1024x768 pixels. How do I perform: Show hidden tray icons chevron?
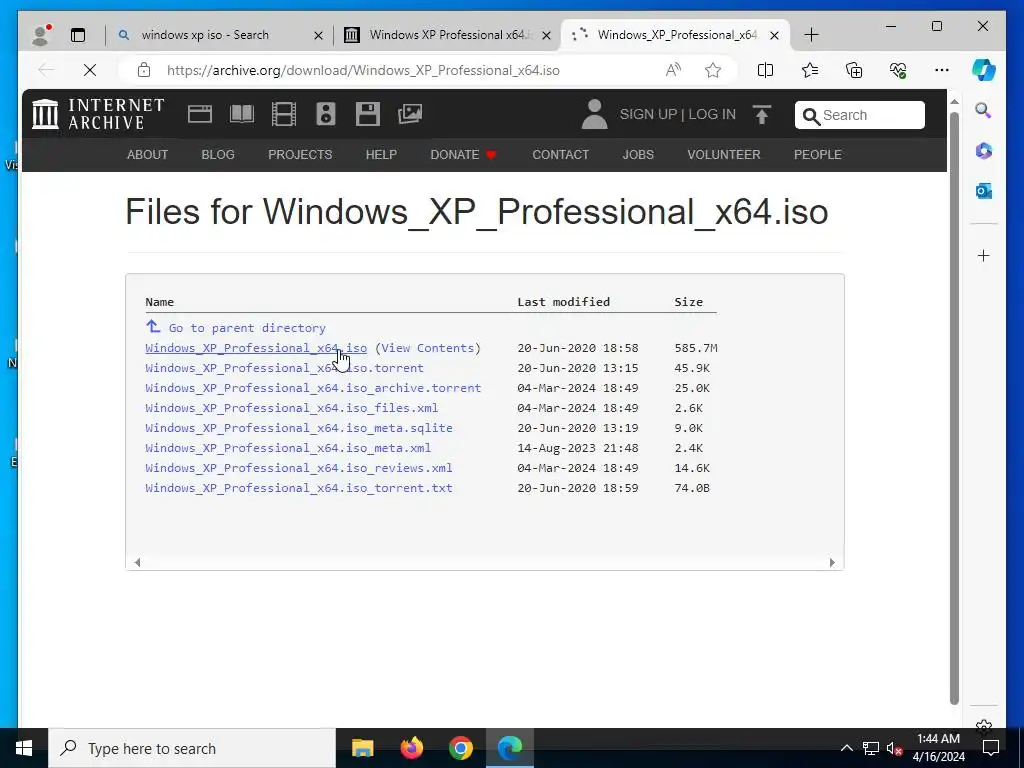[x=846, y=748]
